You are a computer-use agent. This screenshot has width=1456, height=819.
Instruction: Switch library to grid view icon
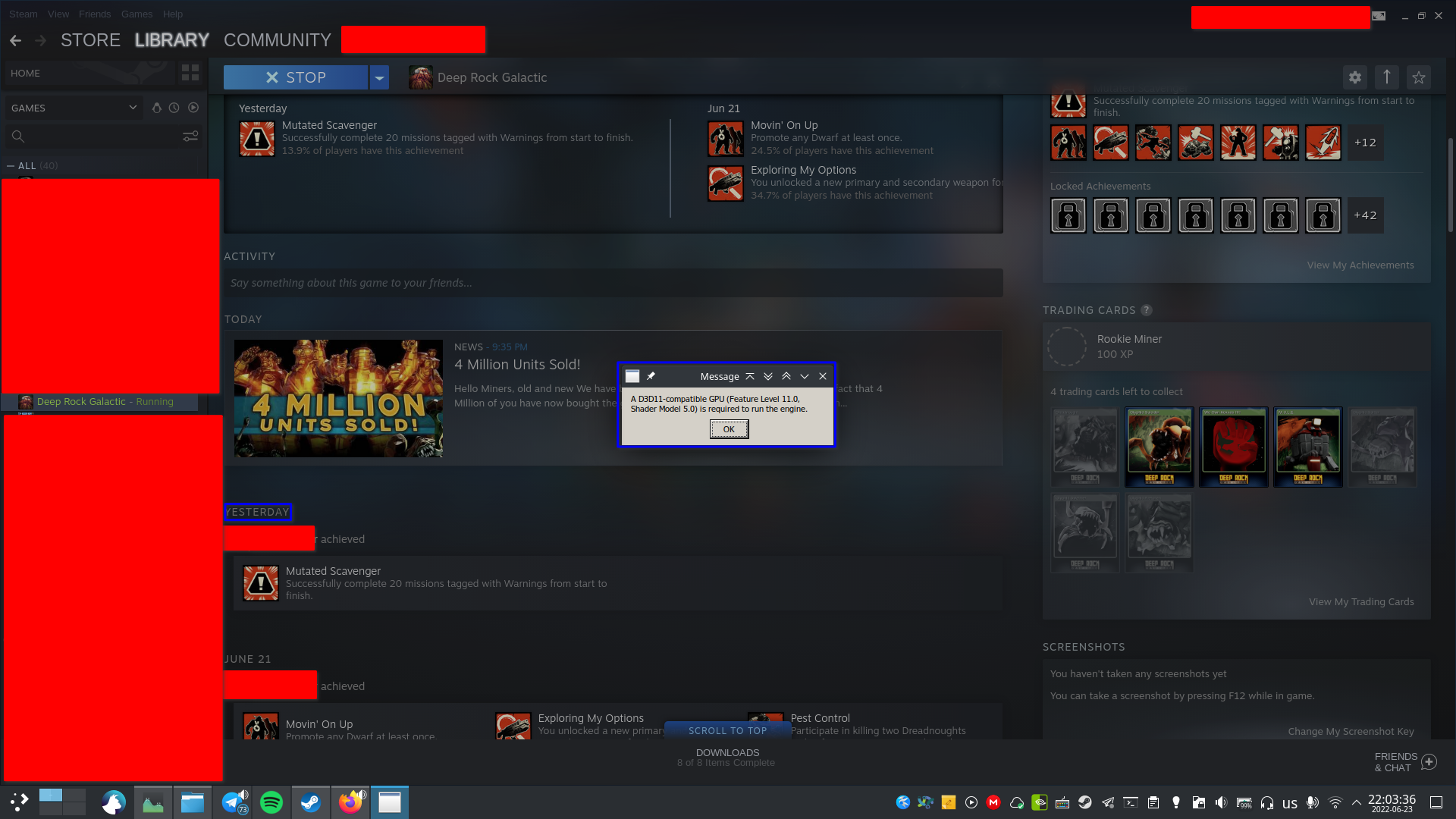tap(190, 73)
